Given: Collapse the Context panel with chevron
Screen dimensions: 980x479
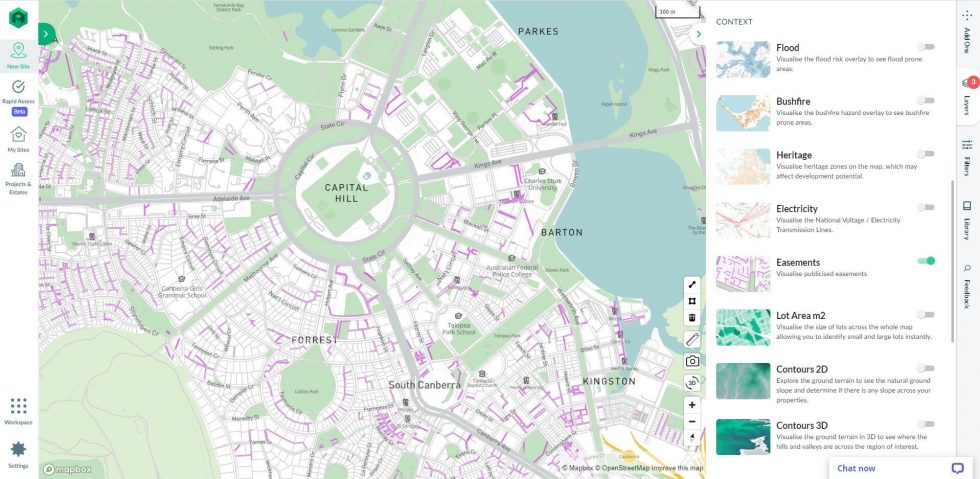Looking at the screenshot, I should click(699, 34).
